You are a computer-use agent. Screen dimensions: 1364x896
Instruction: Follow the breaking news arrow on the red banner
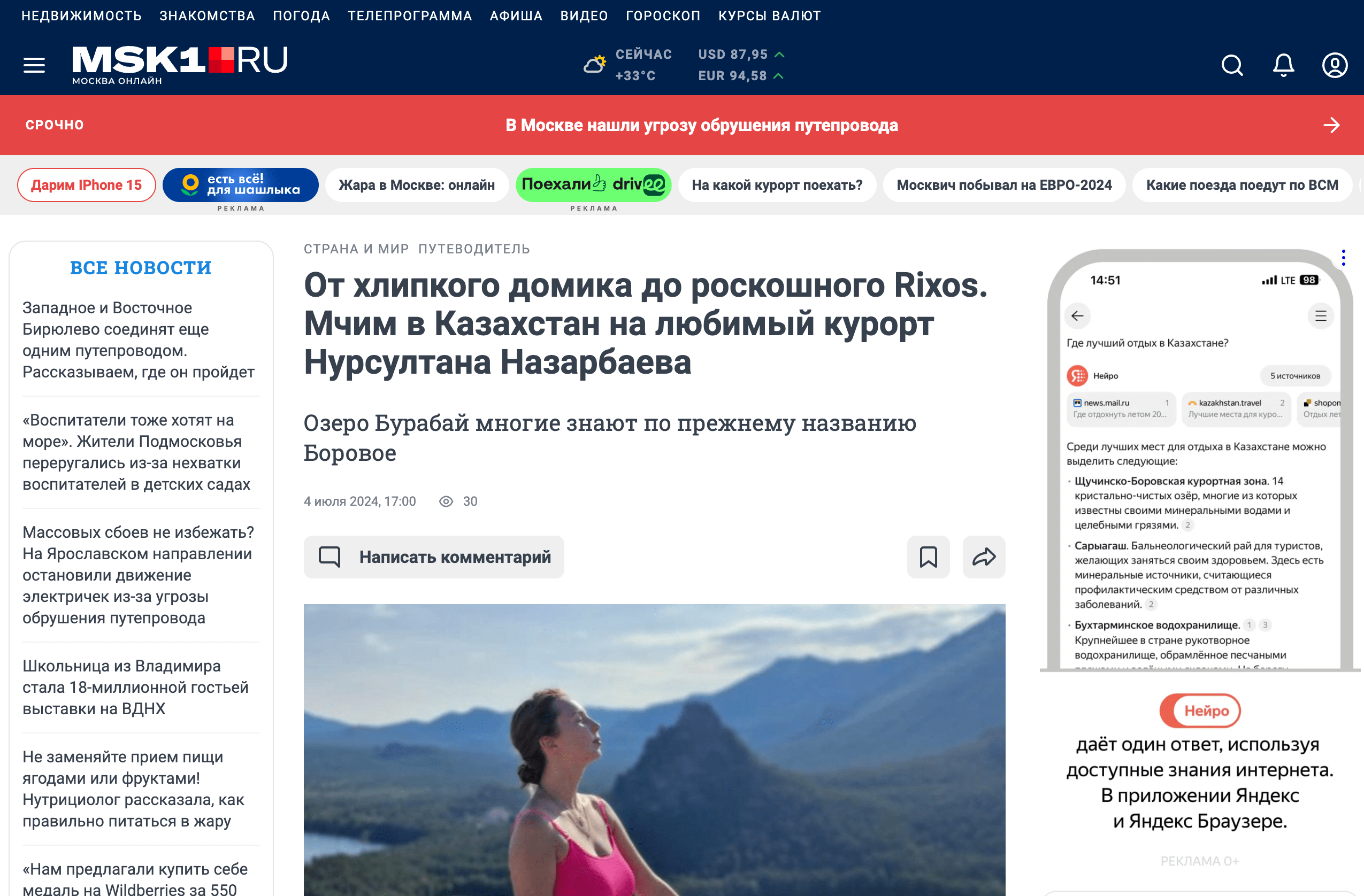tap(1331, 125)
